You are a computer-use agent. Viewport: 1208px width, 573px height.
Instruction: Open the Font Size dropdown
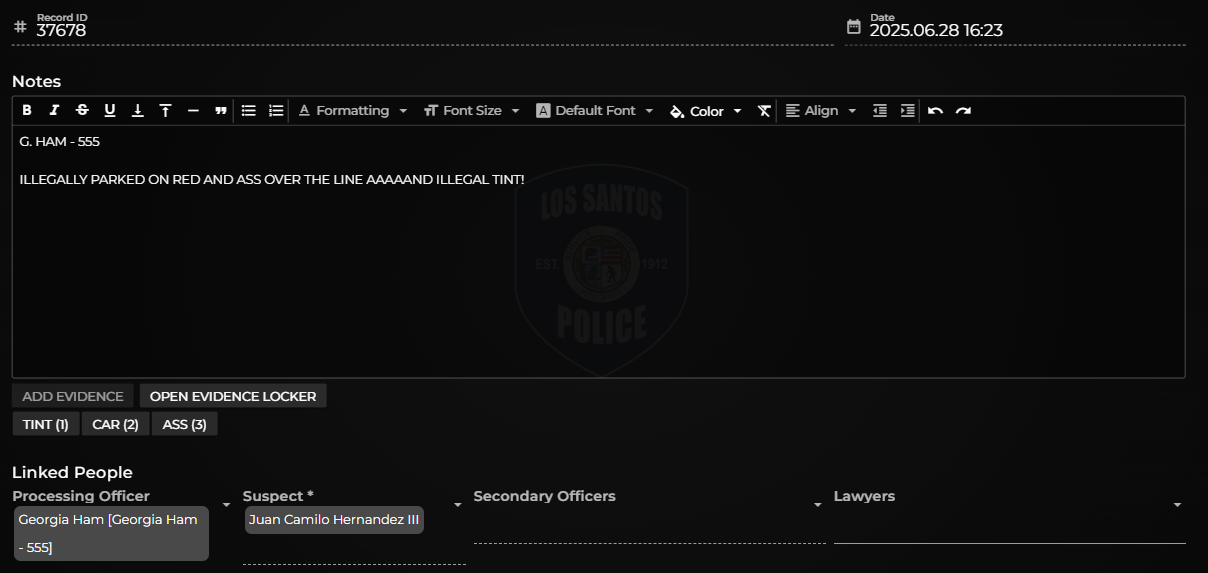472,111
